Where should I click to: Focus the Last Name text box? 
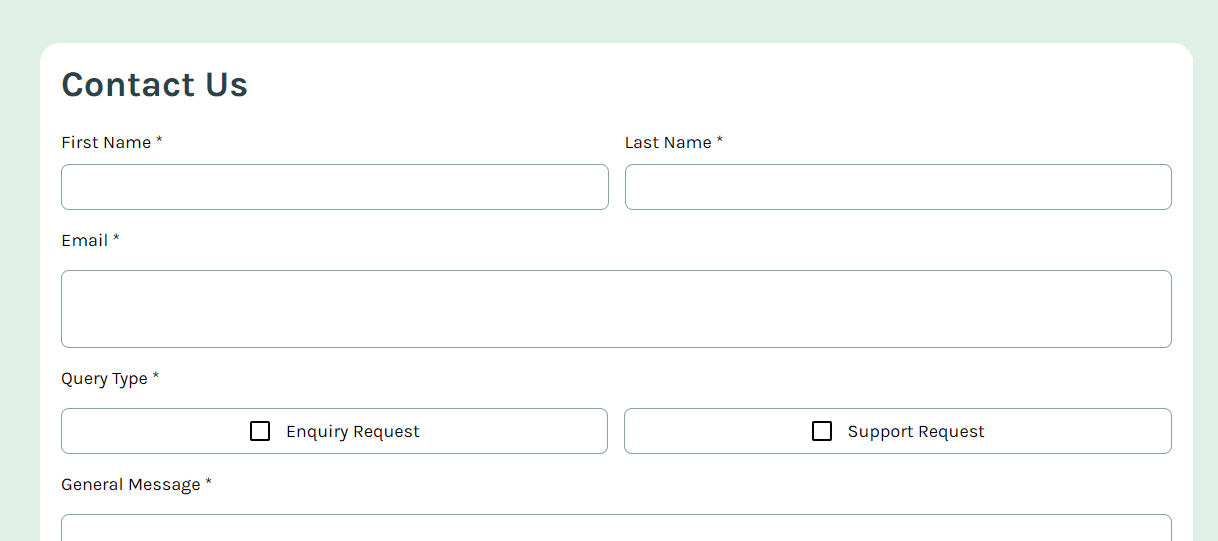tap(897, 187)
